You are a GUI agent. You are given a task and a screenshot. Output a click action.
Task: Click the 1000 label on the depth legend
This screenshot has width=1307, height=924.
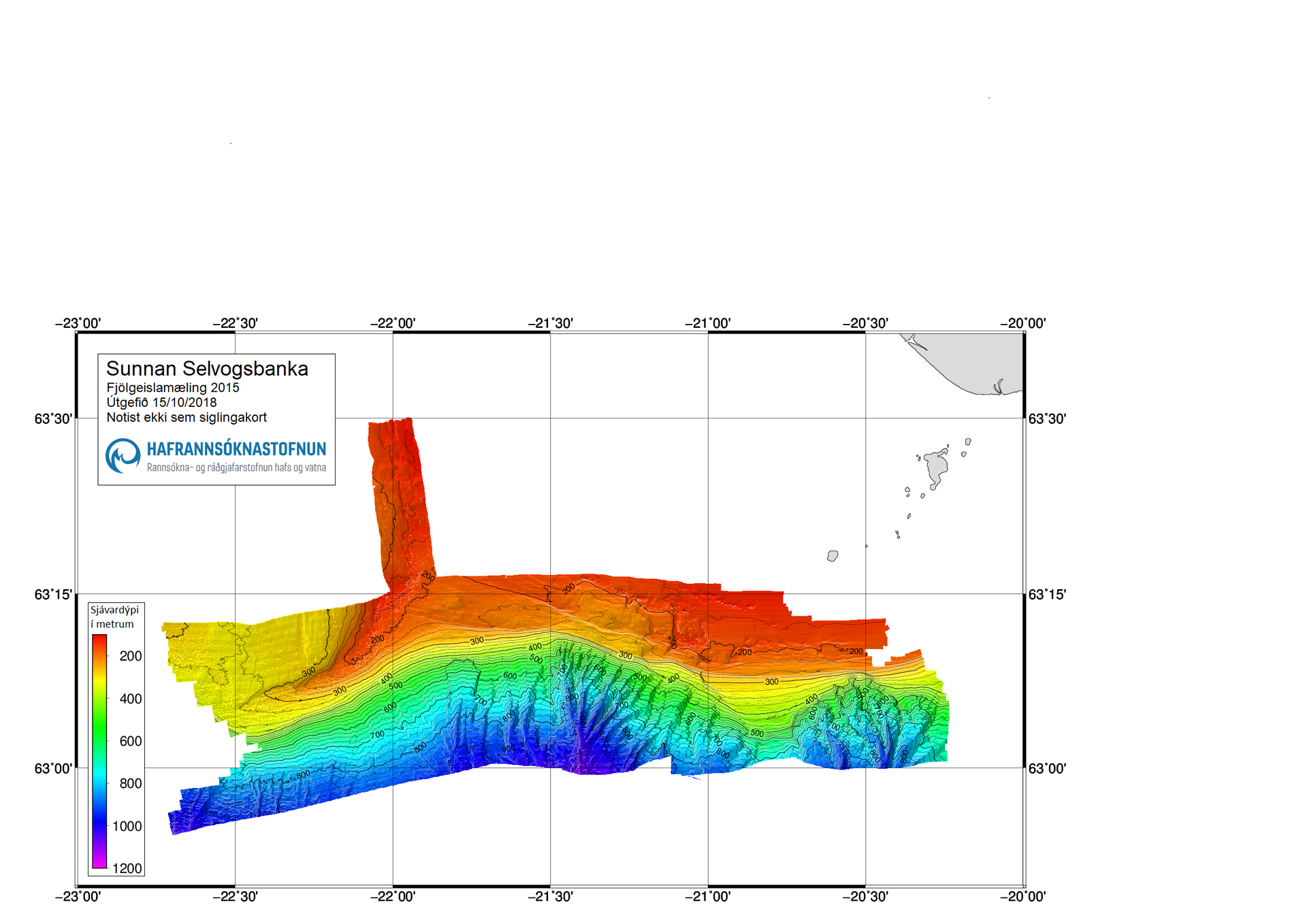point(127,826)
